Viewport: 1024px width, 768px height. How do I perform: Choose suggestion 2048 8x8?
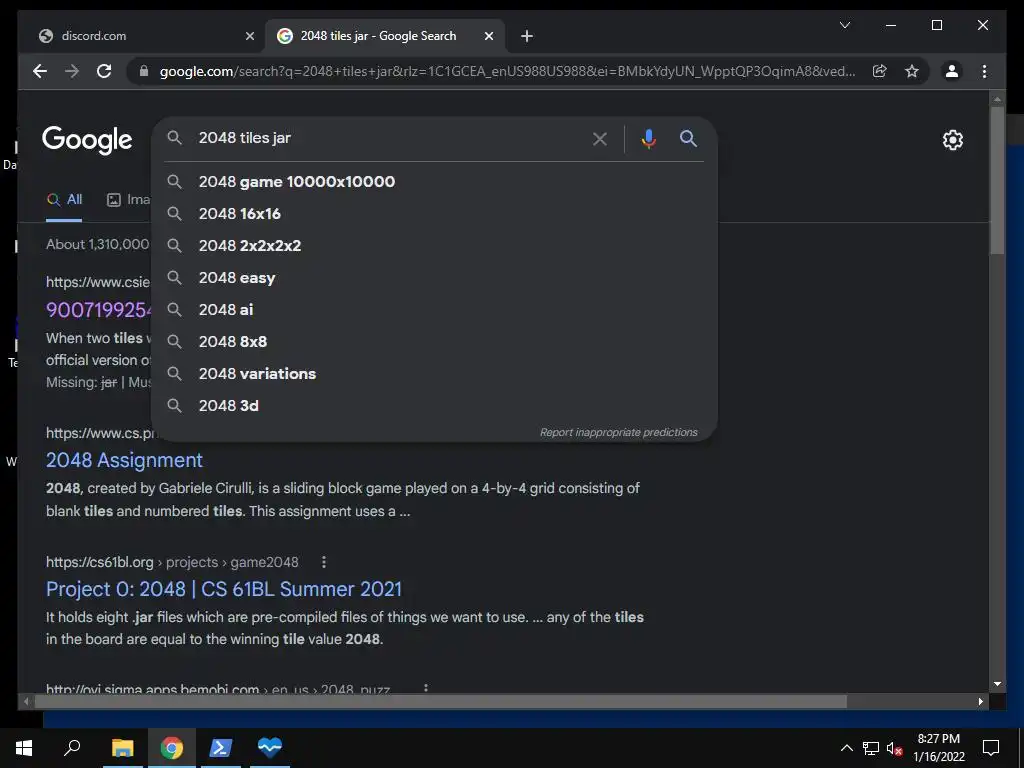[x=434, y=342]
